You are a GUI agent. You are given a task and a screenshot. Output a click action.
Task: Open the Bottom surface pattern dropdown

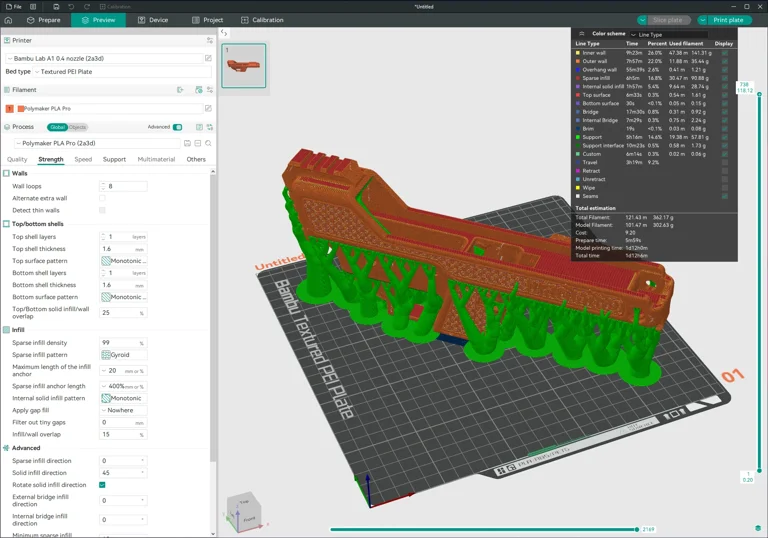click(x=123, y=297)
